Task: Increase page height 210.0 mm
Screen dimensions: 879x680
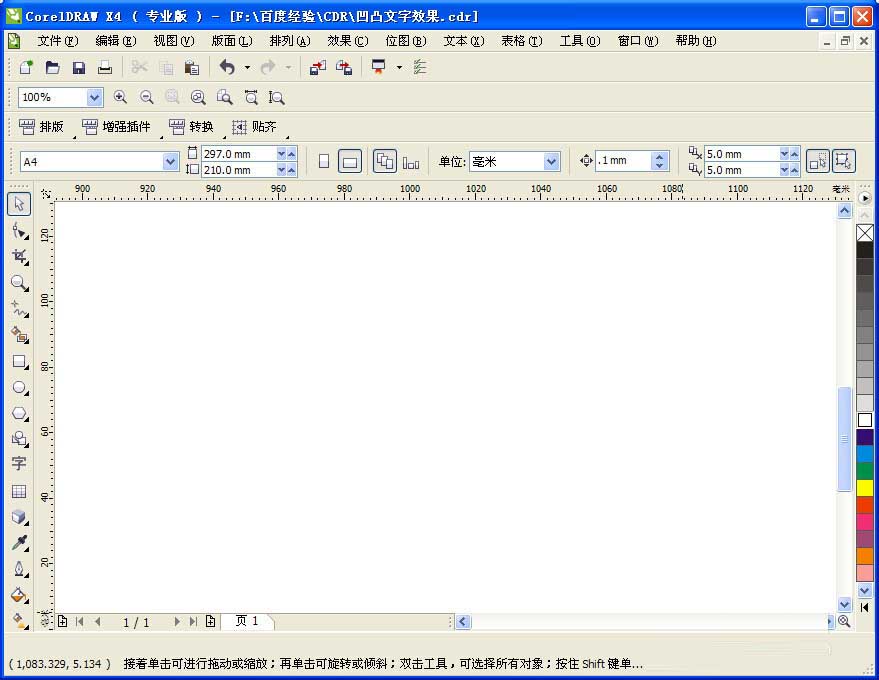Action: click(x=292, y=170)
